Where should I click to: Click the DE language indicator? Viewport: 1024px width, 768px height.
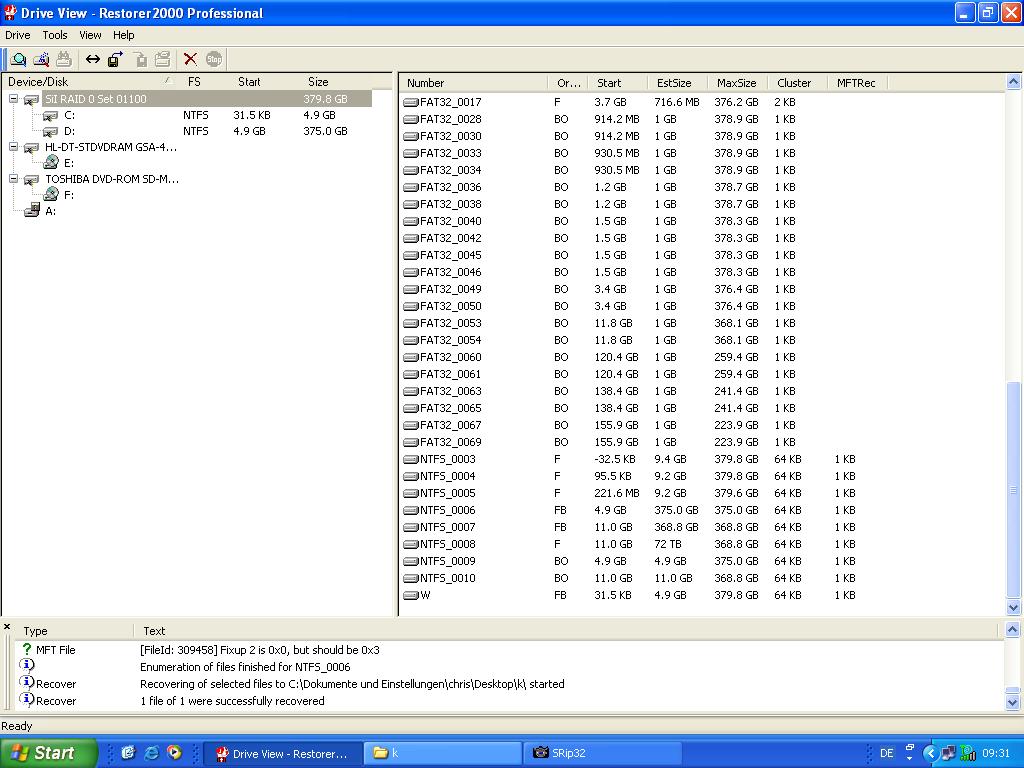[x=886, y=754]
